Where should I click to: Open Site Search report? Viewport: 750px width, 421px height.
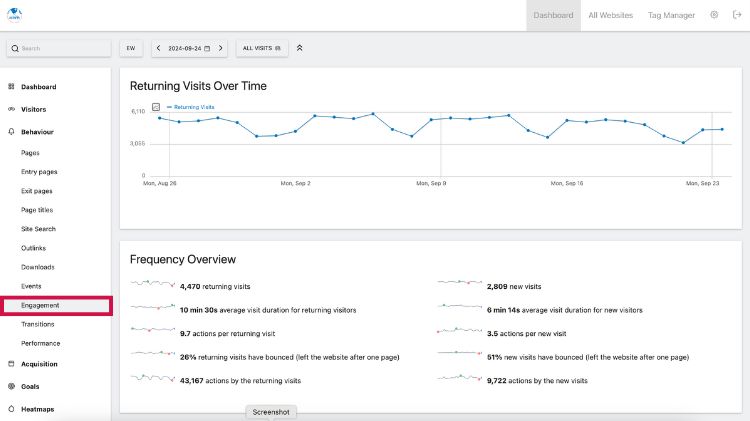[x=38, y=229]
